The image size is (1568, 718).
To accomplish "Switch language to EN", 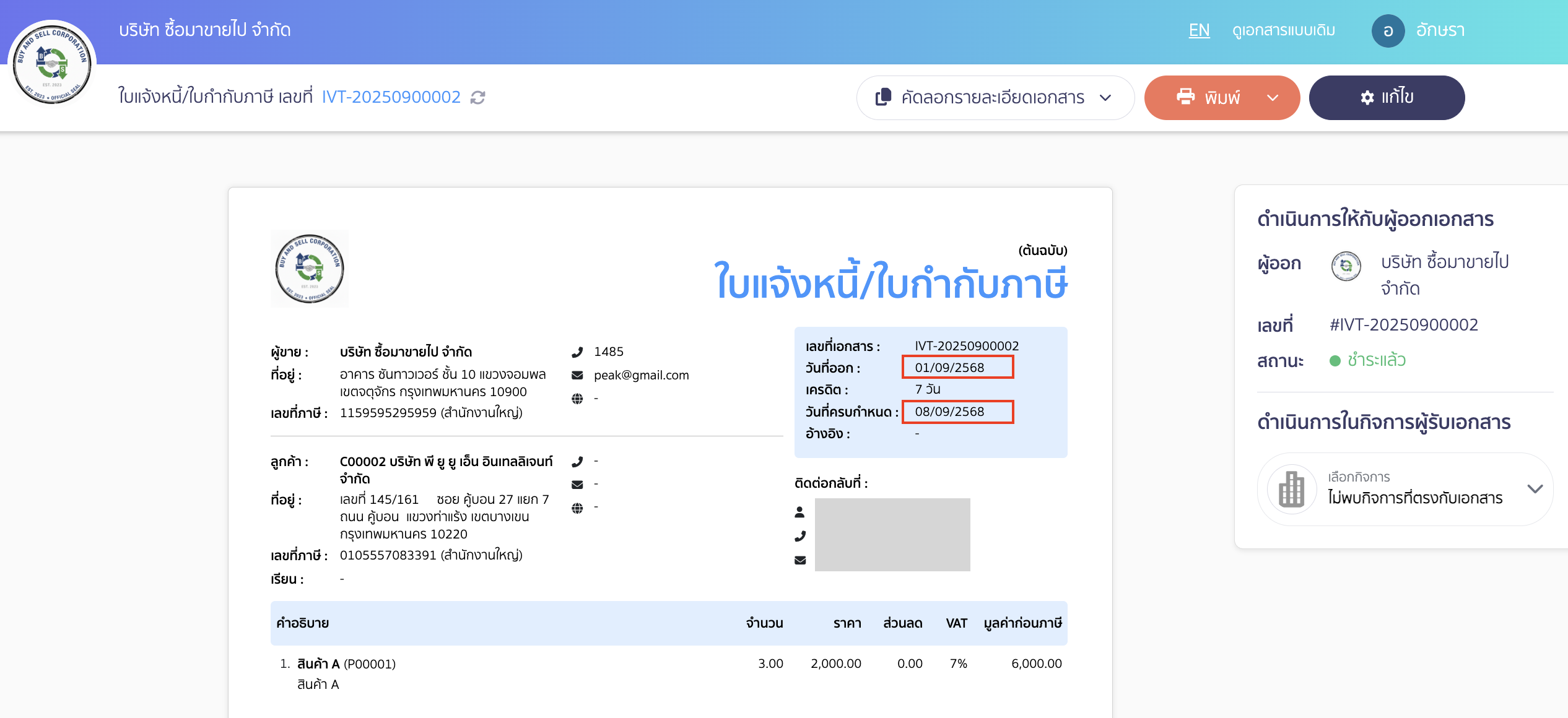I will [1199, 30].
